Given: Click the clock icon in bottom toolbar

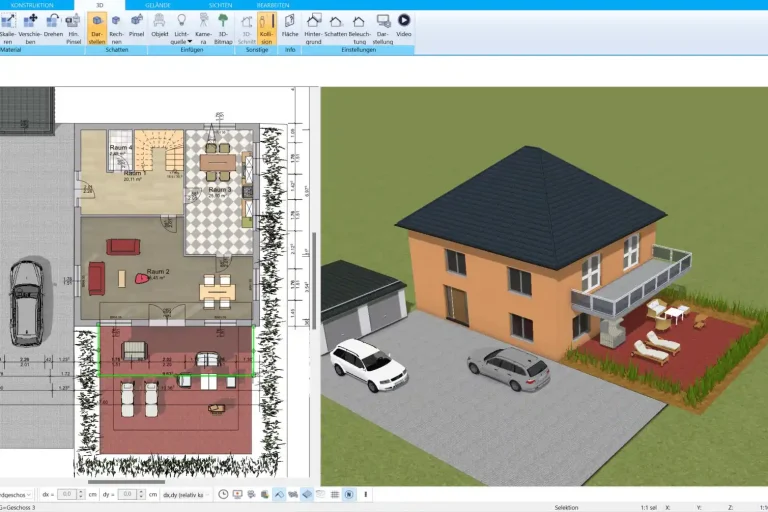Looking at the screenshot, I should click(x=223, y=494).
